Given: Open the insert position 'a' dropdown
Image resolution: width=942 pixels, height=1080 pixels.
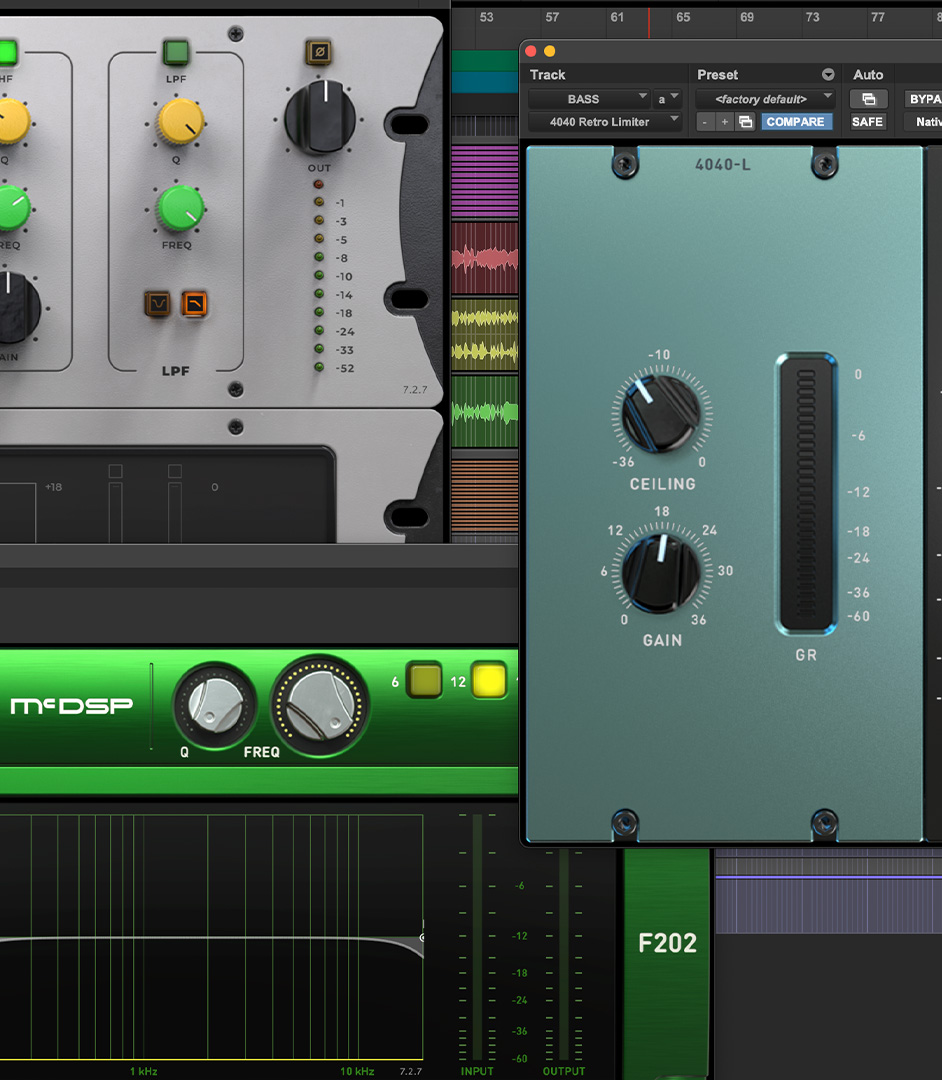Looking at the screenshot, I should [x=667, y=98].
